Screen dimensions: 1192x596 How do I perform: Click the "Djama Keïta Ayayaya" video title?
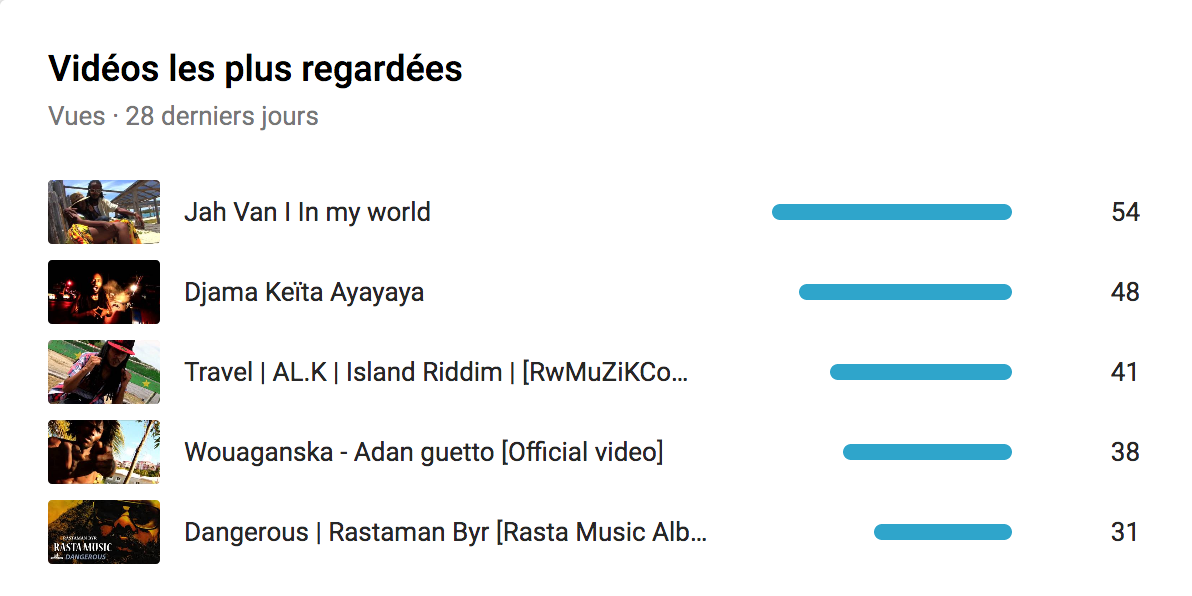(x=304, y=292)
